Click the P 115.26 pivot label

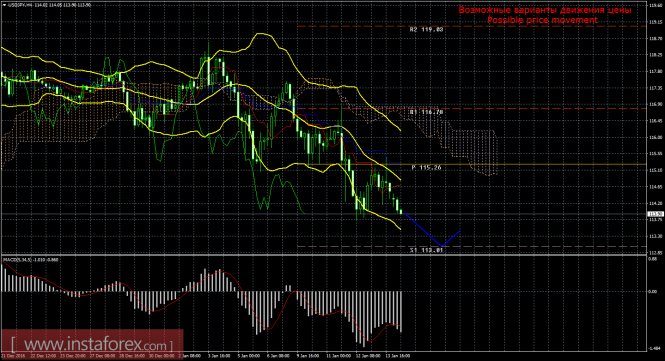point(426,168)
